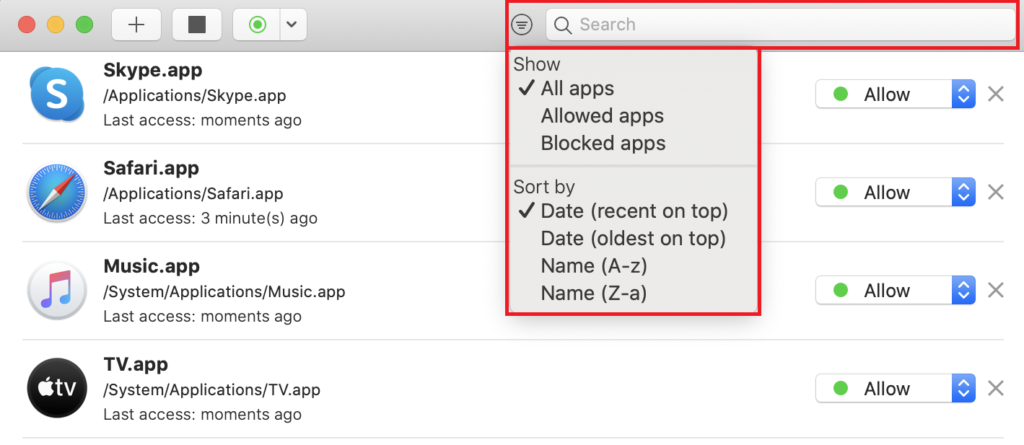Image resolution: width=1024 pixels, height=445 pixels.
Task: Open the Allow dropdown for Skype.app
Action: click(894, 94)
